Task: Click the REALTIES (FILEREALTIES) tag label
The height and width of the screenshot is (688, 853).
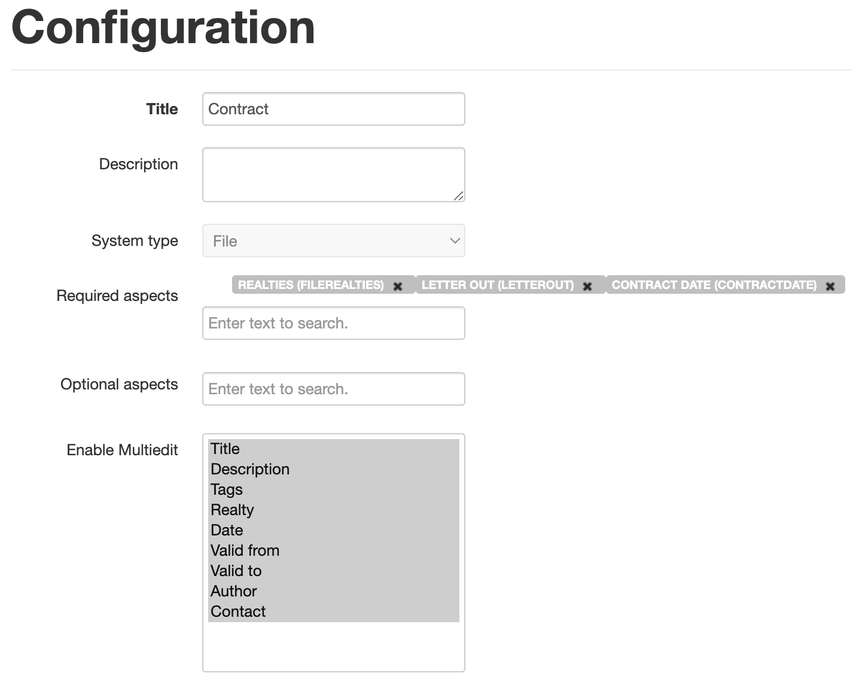Action: coord(311,285)
